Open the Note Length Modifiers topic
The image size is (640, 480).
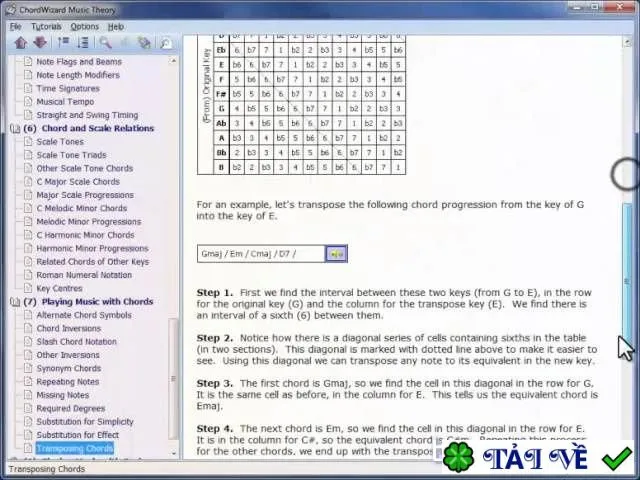(x=78, y=75)
